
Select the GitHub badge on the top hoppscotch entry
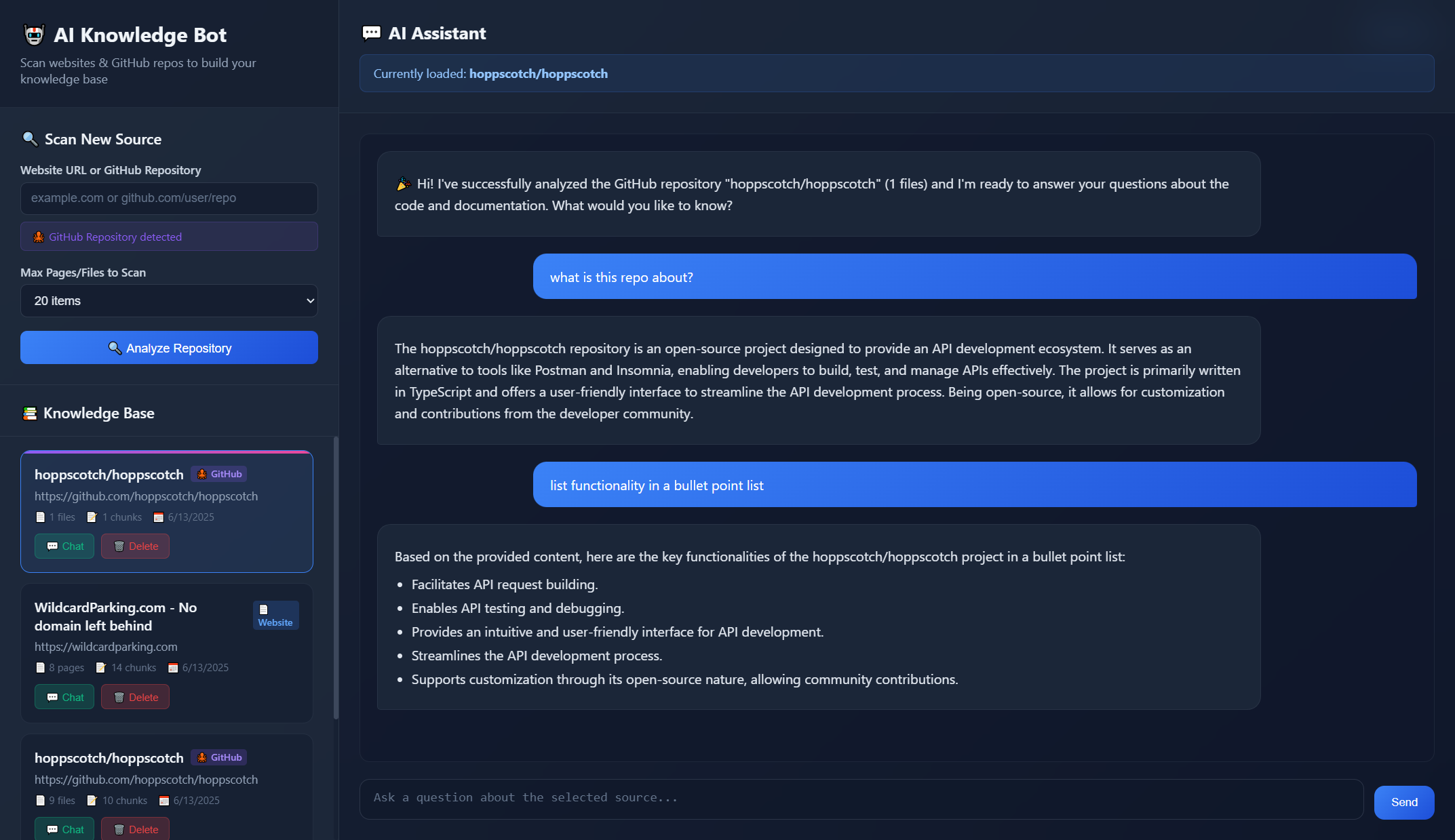[x=218, y=474]
